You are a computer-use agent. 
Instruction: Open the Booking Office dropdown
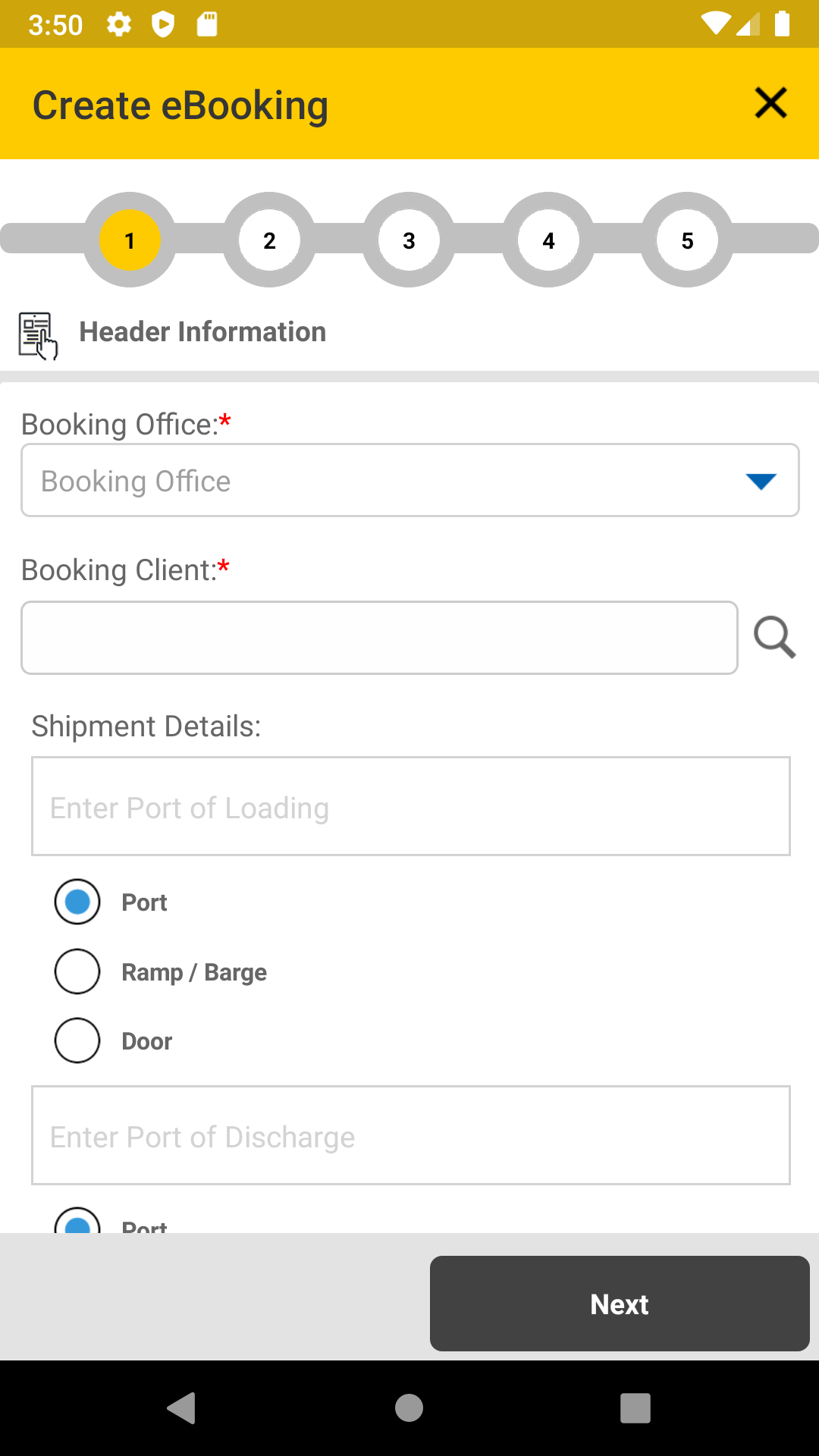coord(410,480)
